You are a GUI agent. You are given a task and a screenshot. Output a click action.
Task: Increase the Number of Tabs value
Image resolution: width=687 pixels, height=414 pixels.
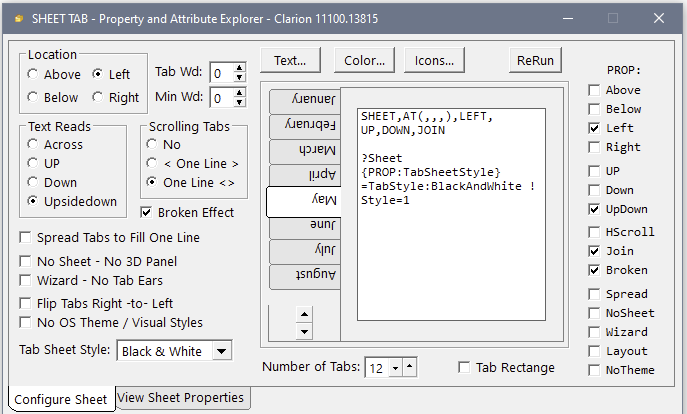(x=409, y=368)
